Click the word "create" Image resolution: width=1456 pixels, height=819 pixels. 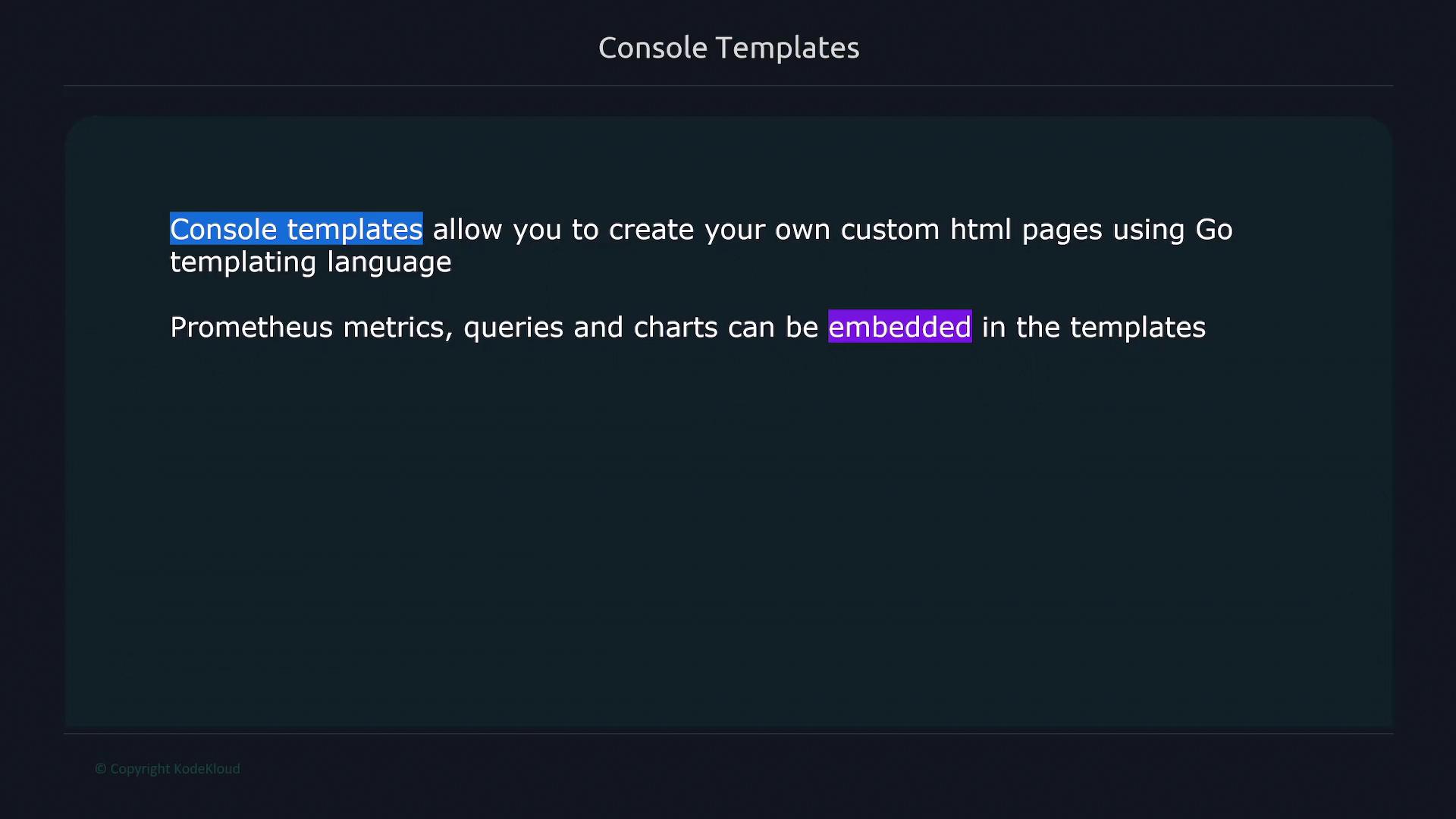tap(651, 229)
